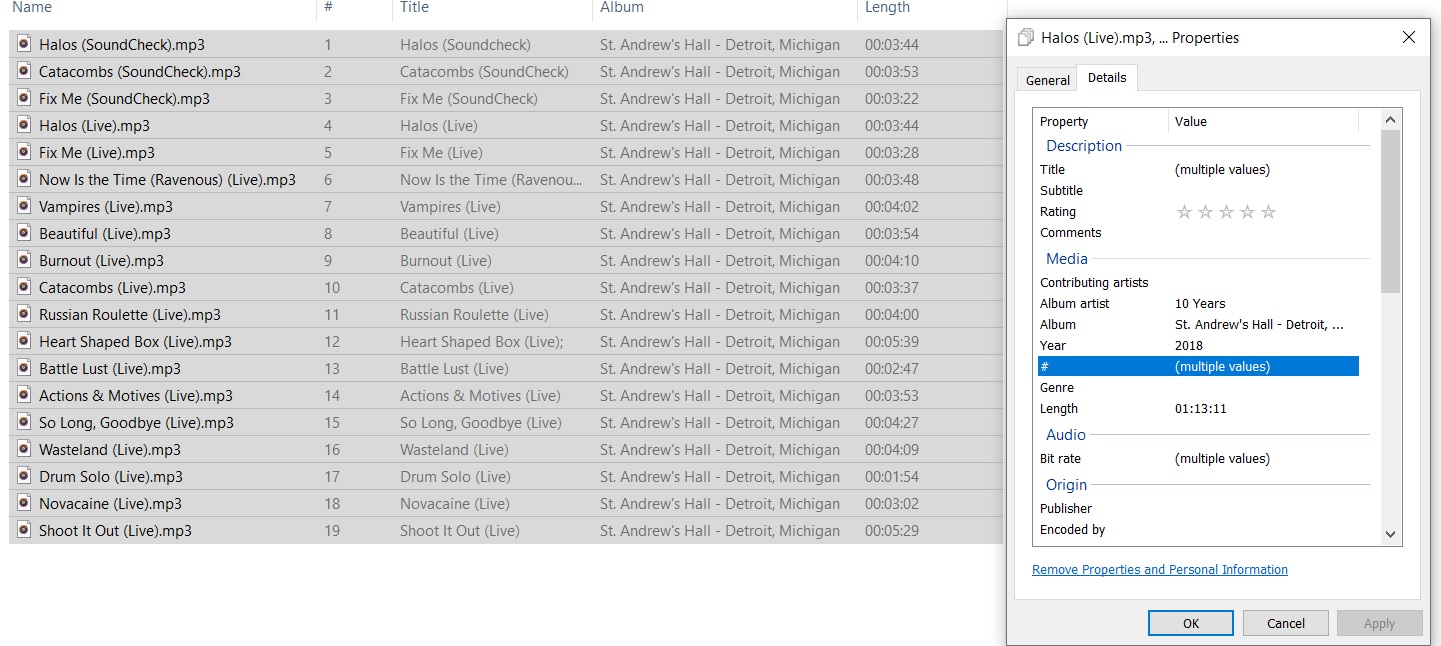
Task: Sort files by the Length column header
Action: 887,8
